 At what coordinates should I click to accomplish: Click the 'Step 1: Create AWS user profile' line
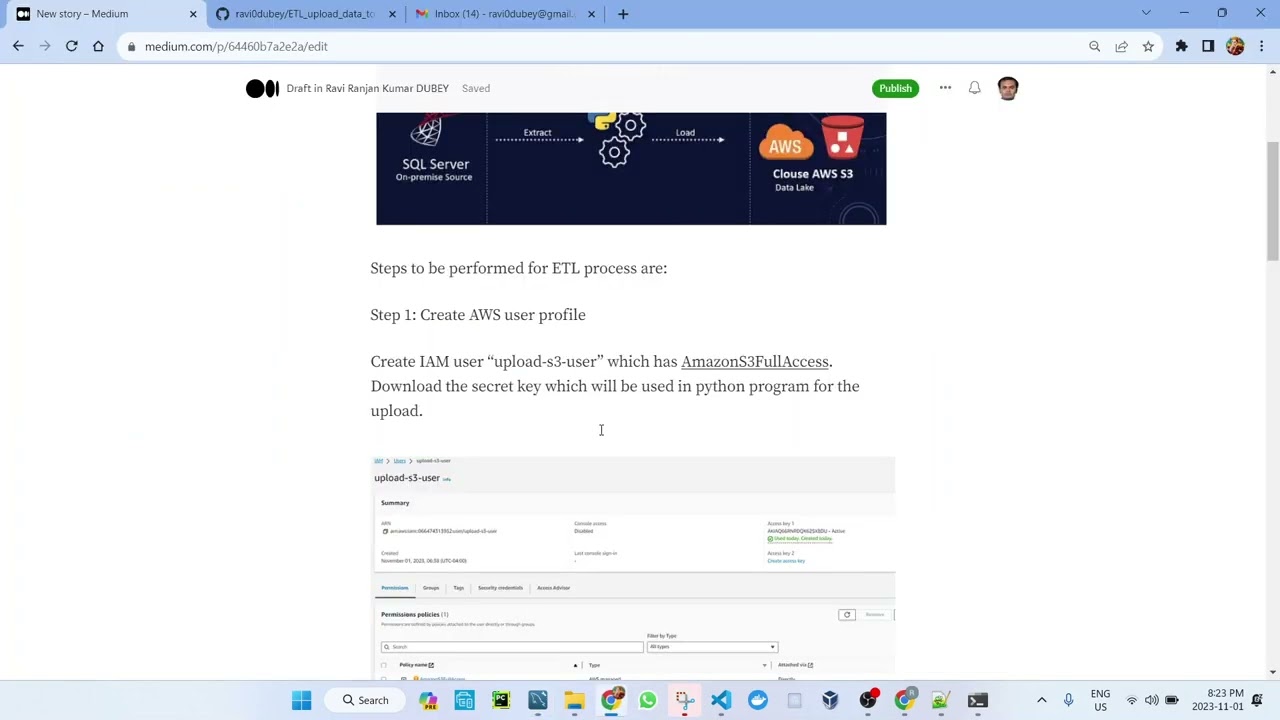coord(478,315)
